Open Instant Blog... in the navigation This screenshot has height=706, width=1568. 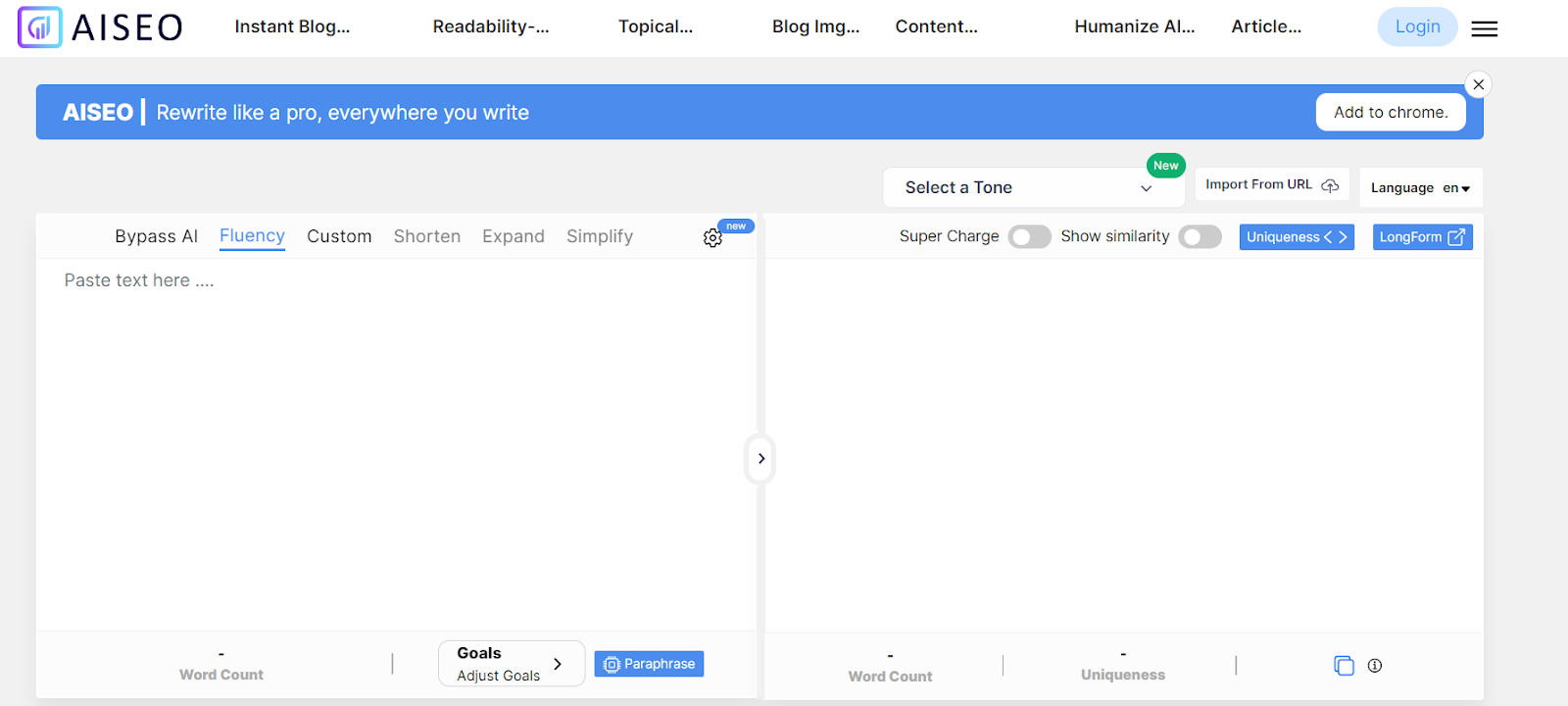292,26
